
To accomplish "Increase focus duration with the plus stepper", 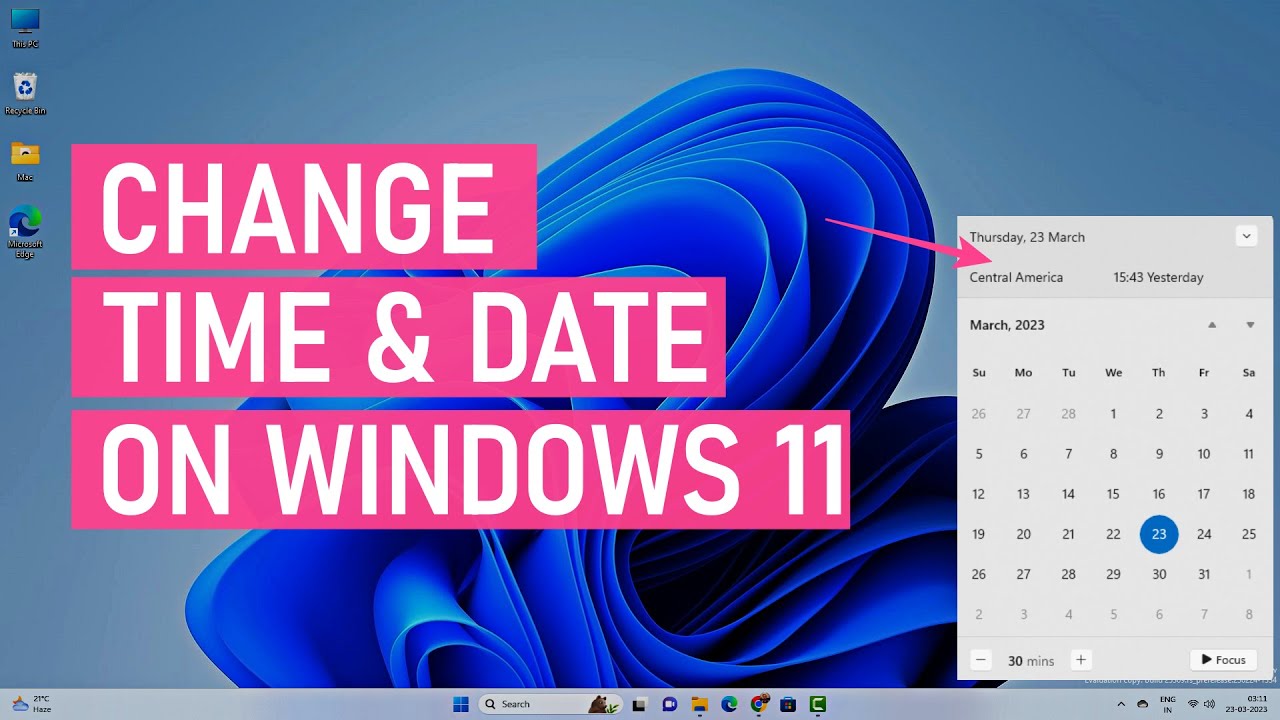I will 1081,660.
